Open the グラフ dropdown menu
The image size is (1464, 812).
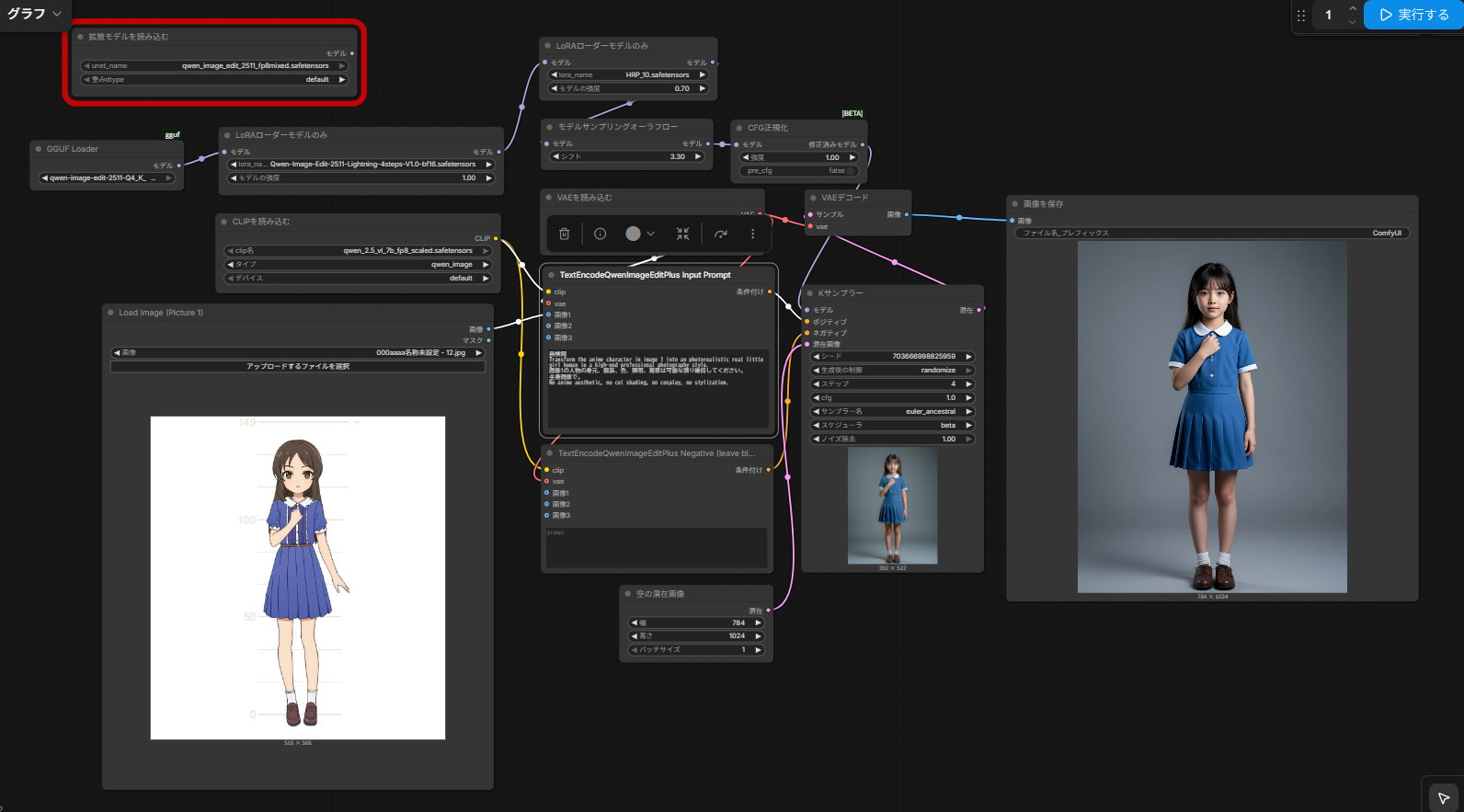34,14
